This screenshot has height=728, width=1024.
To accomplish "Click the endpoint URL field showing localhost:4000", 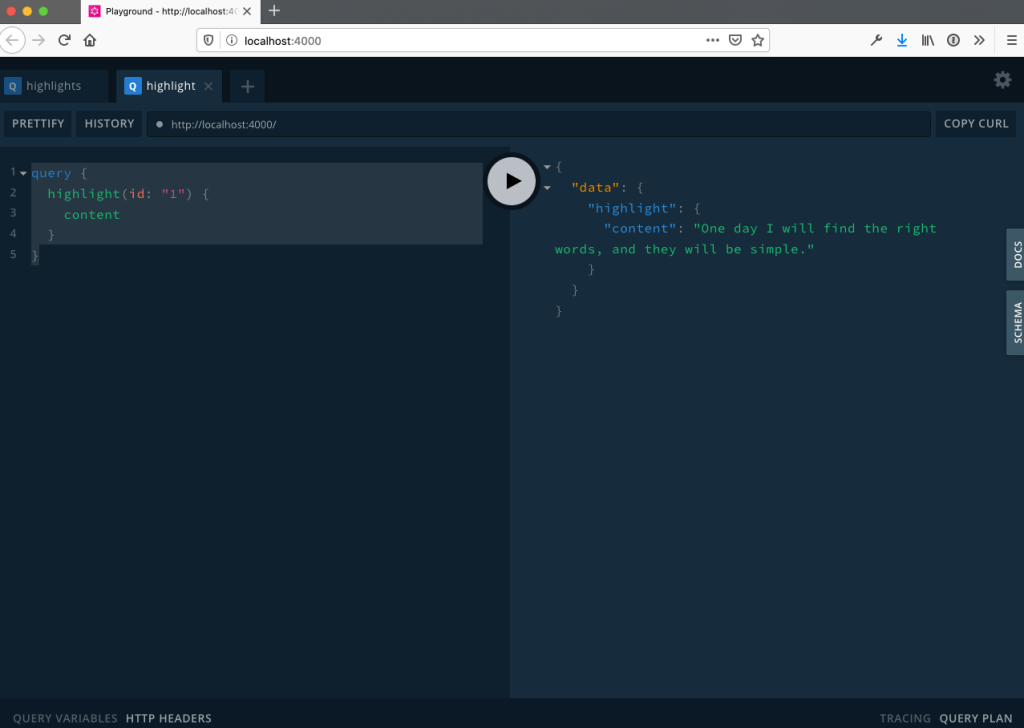I will pyautogui.click(x=550, y=123).
